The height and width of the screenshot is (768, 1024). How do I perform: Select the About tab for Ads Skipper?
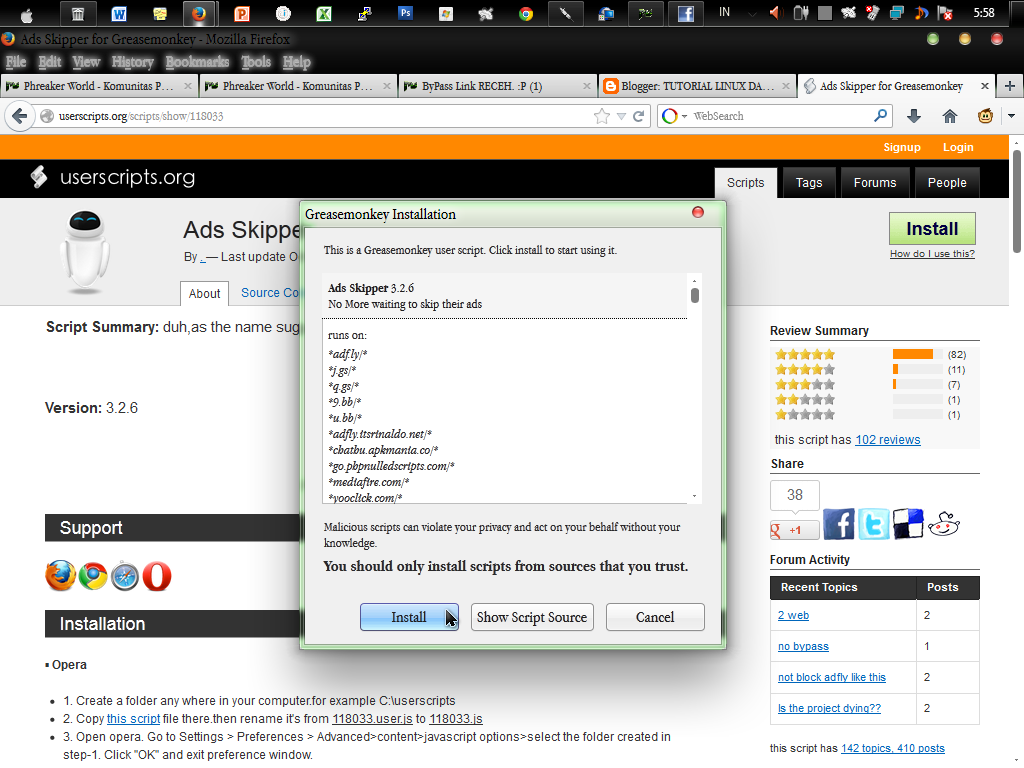[x=204, y=293]
